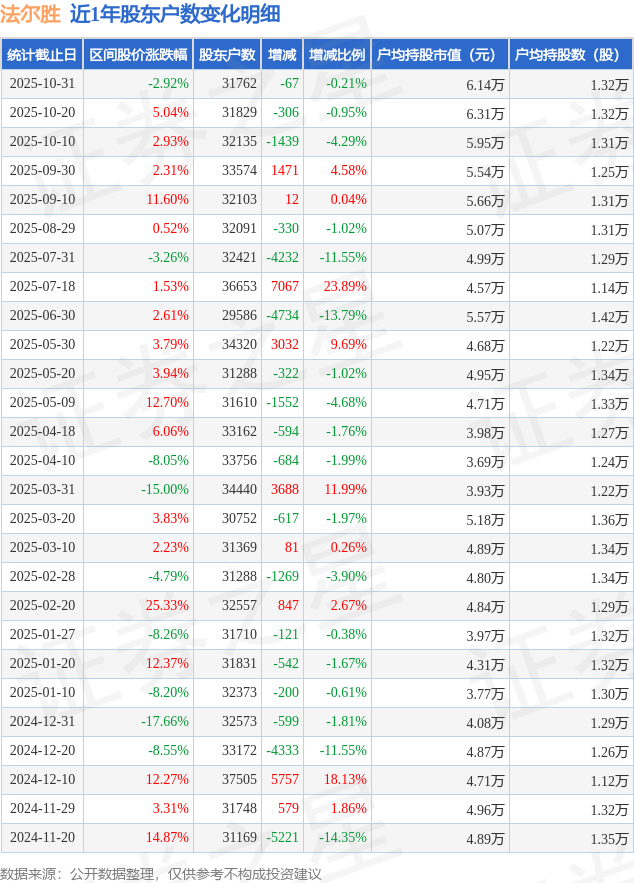Click the 36653 shareholder count cell
This screenshot has width=634, height=883.
(239, 287)
